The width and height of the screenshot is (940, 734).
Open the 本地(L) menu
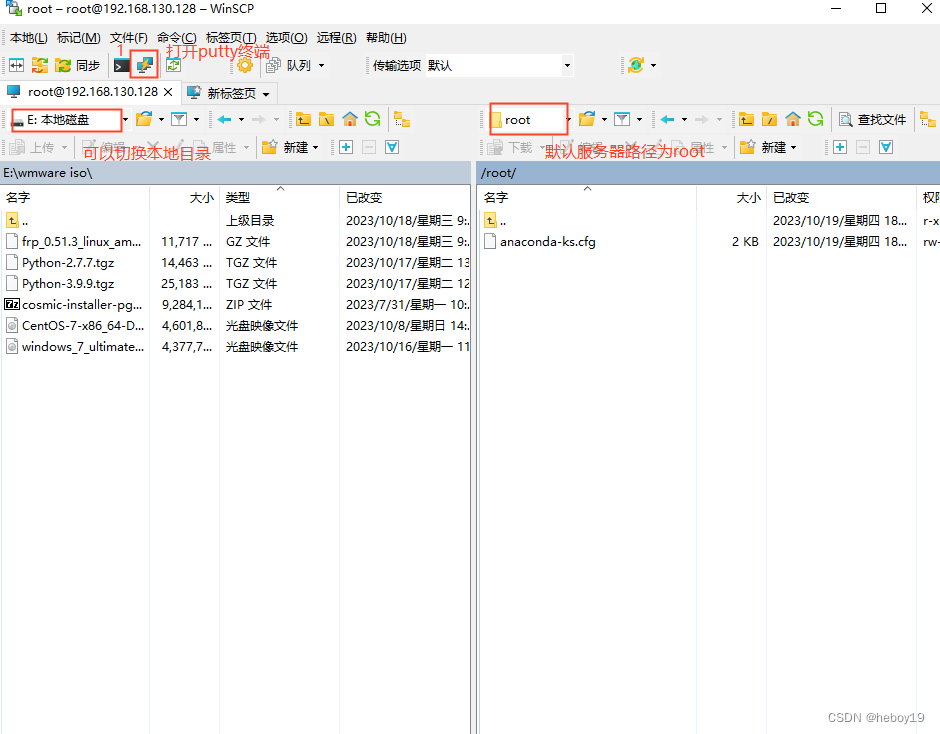coord(29,38)
